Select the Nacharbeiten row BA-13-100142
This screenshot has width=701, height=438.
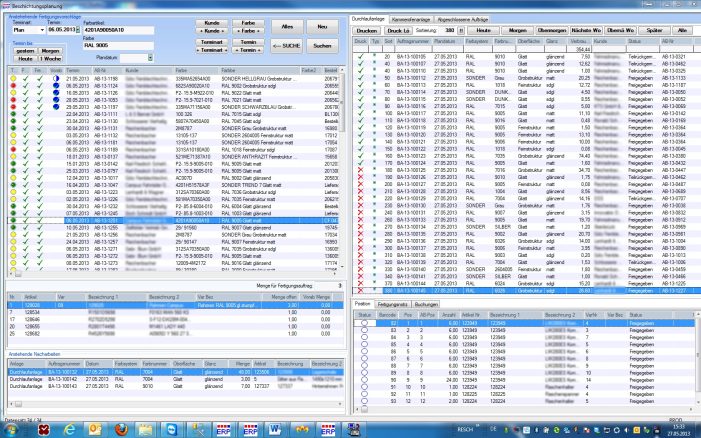[x=176, y=379]
